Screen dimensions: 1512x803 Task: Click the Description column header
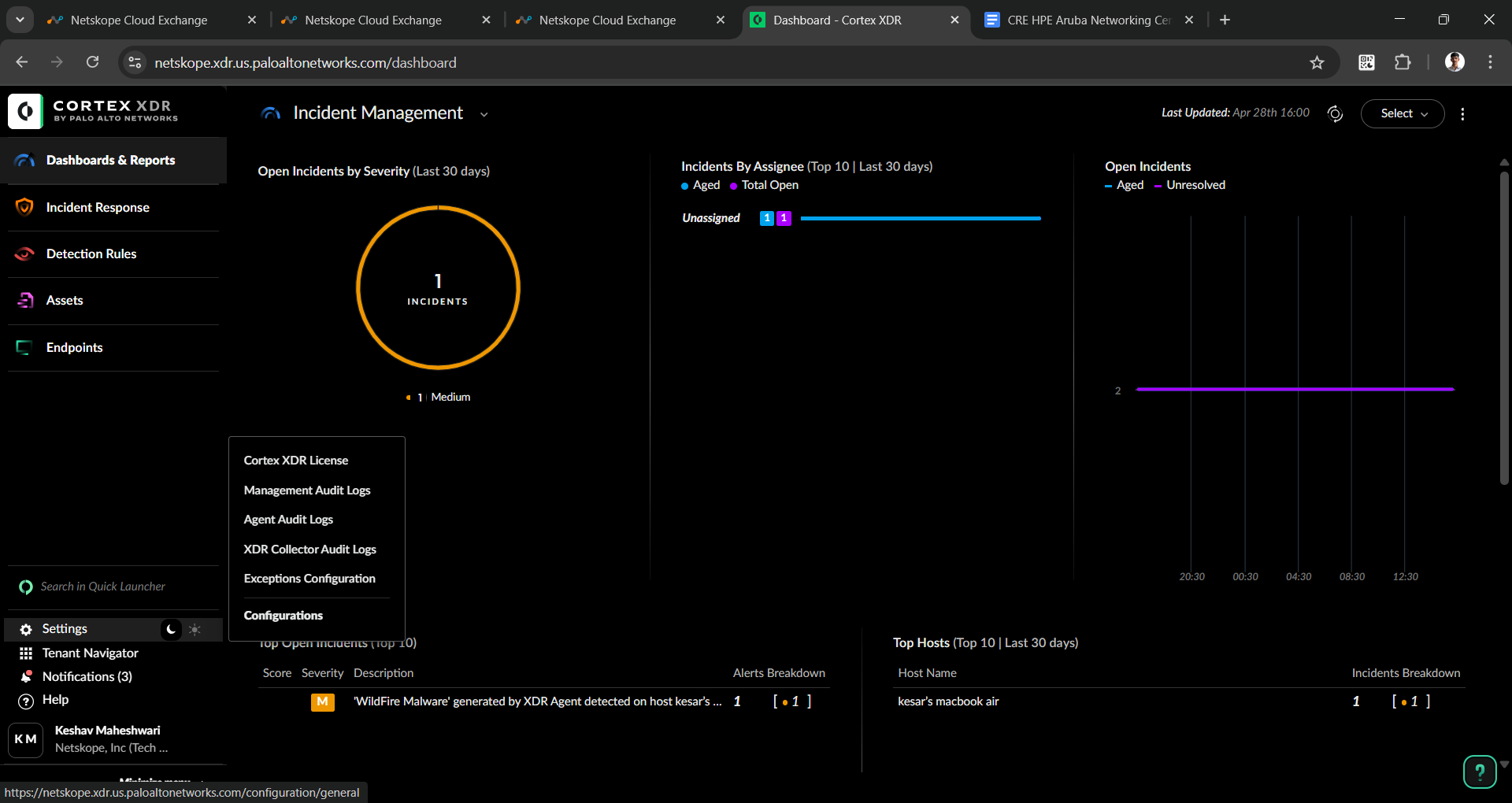coord(384,673)
